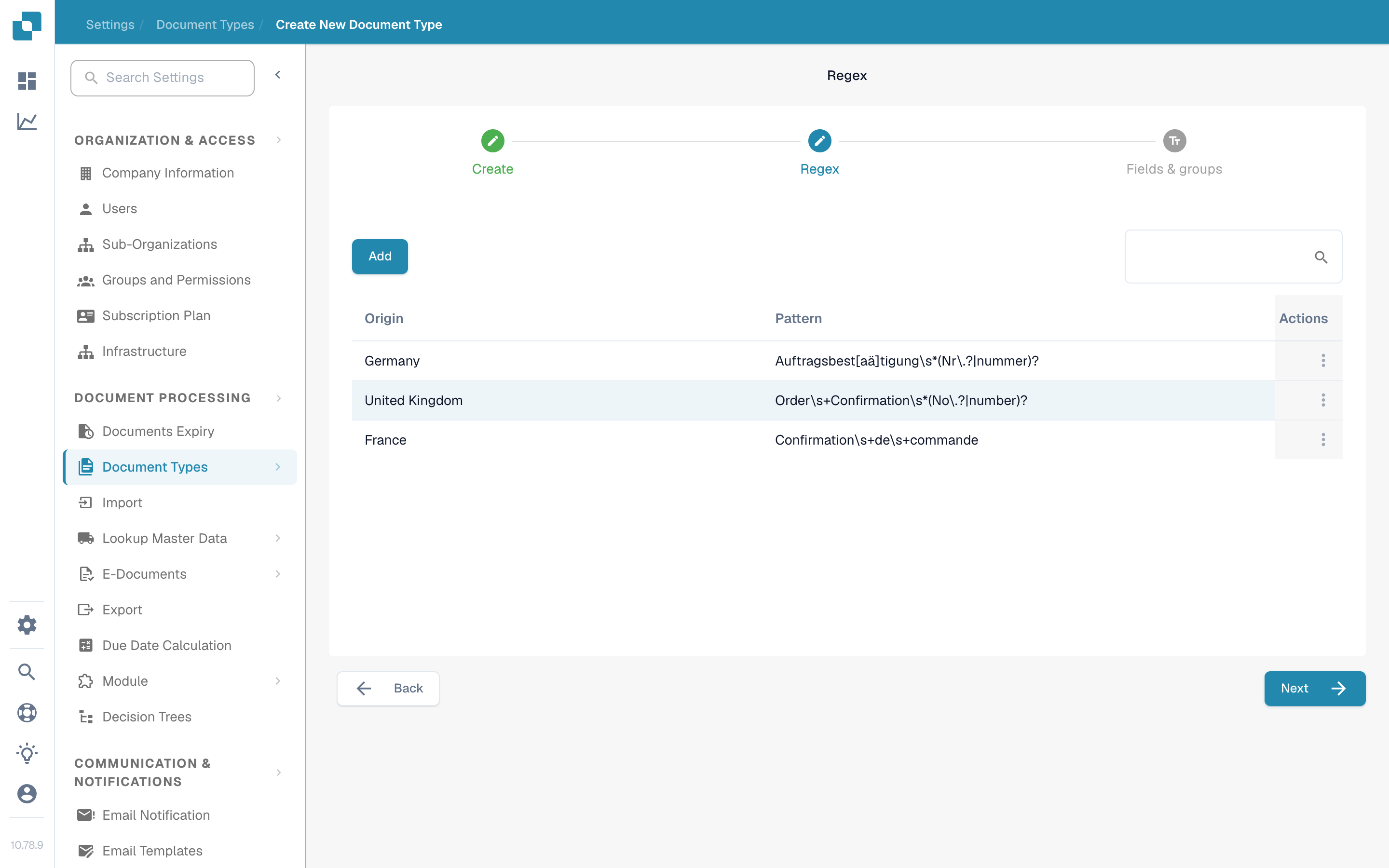Image resolution: width=1389 pixels, height=868 pixels.
Task: Open the Users settings page
Action: [179, 208]
